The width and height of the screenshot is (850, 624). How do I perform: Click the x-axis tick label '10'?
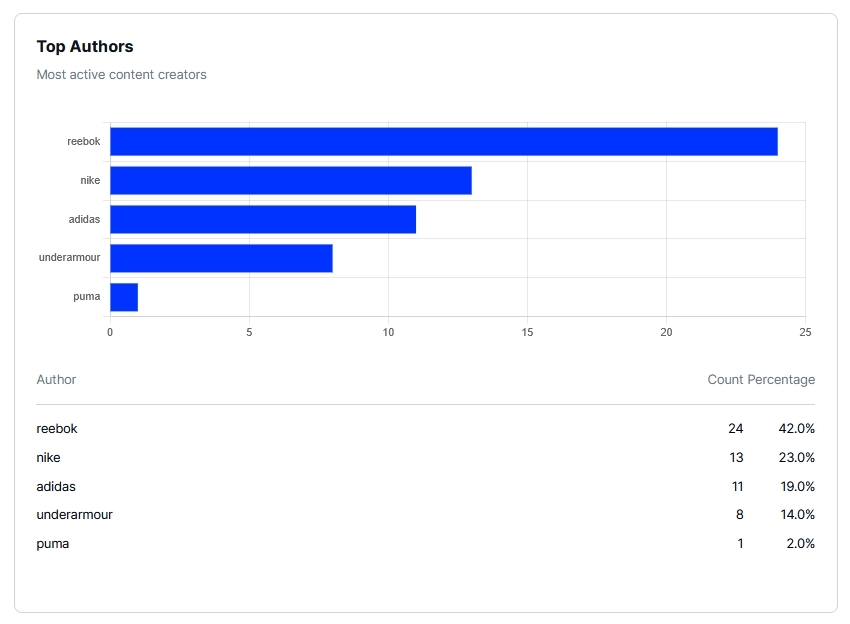[388, 332]
